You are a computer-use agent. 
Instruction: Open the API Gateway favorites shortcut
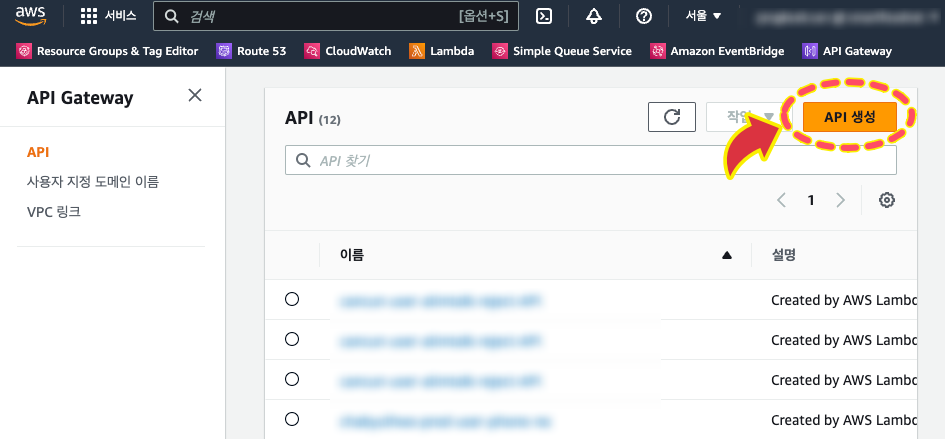pyautogui.click(x=847, y=51)
